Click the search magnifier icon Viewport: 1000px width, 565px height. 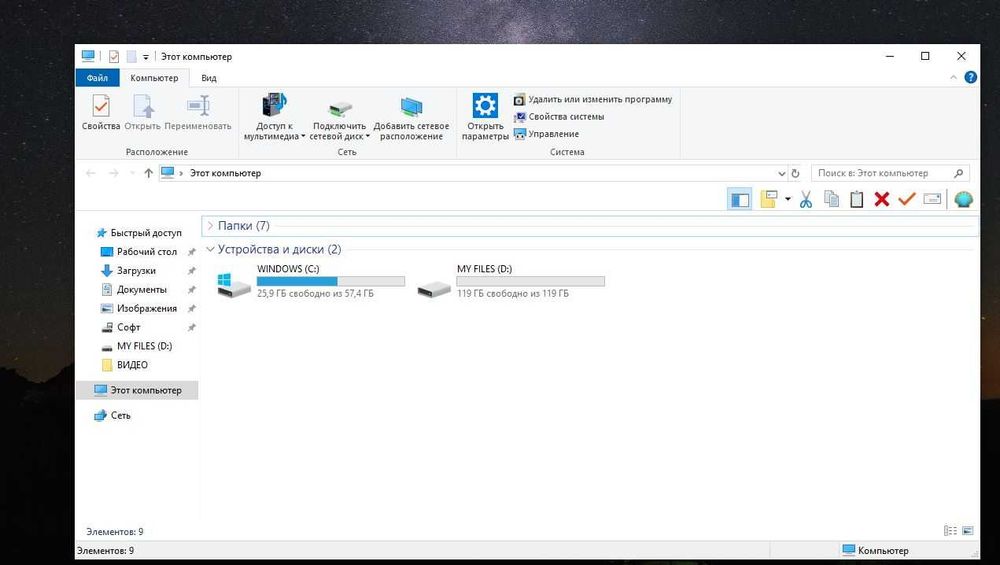tap(958, 173)
